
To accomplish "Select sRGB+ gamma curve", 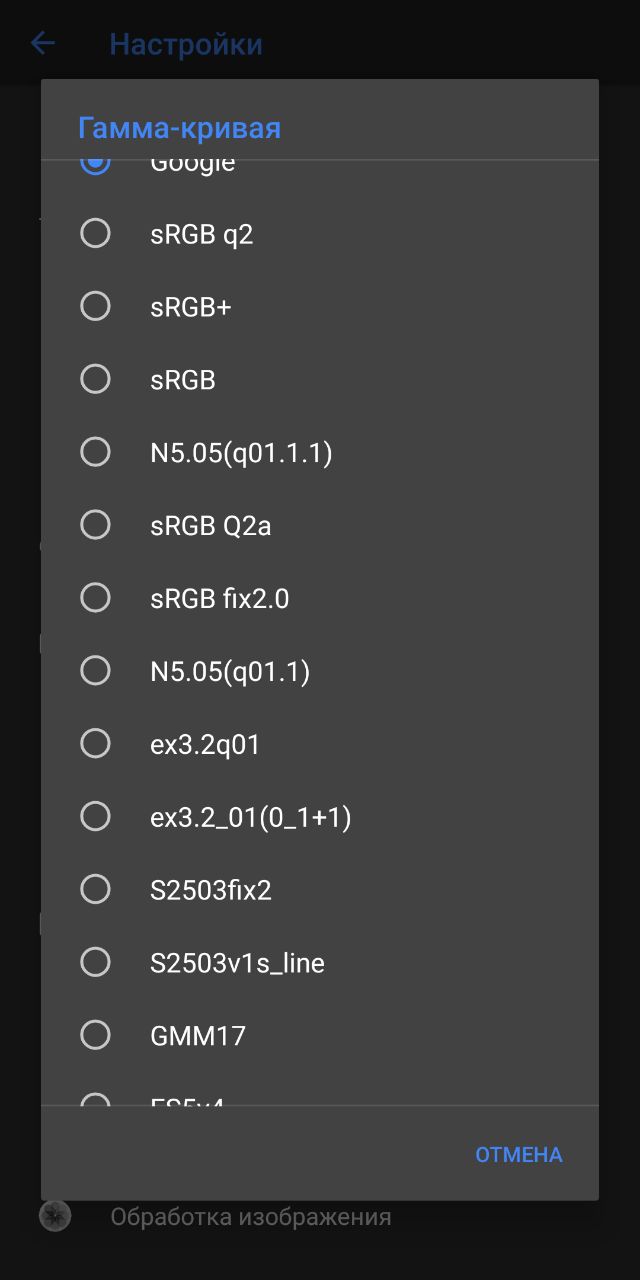I will coord(320,306).
